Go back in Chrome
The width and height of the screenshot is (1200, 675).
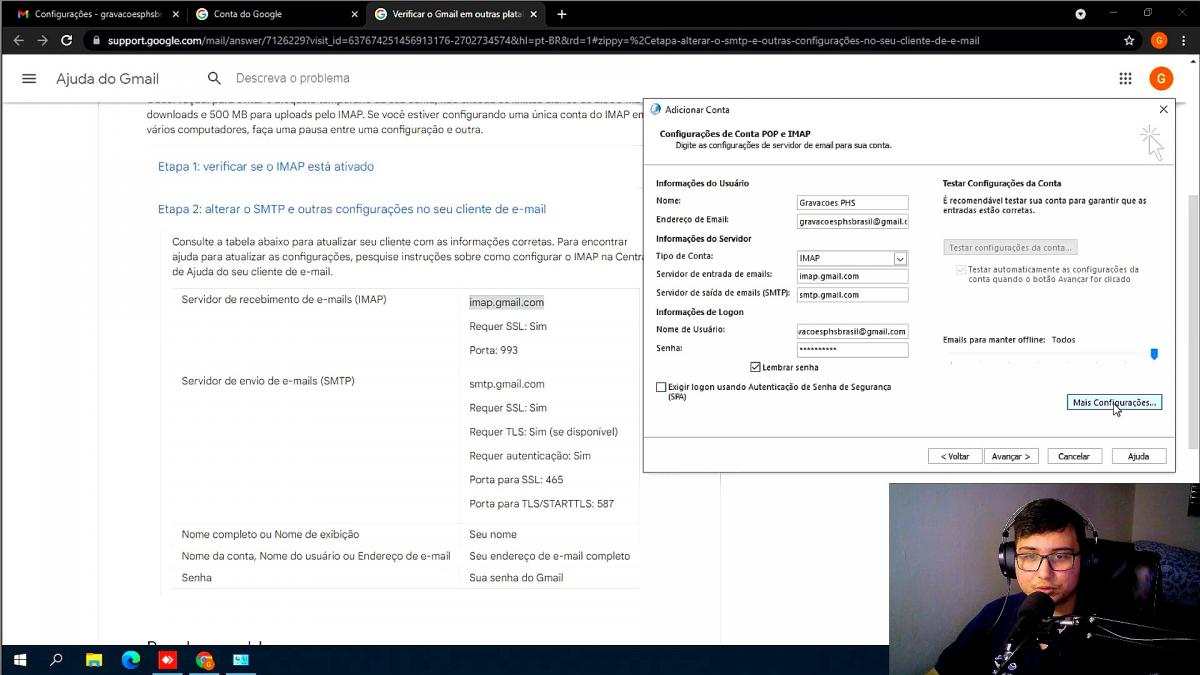click(18, 40)
